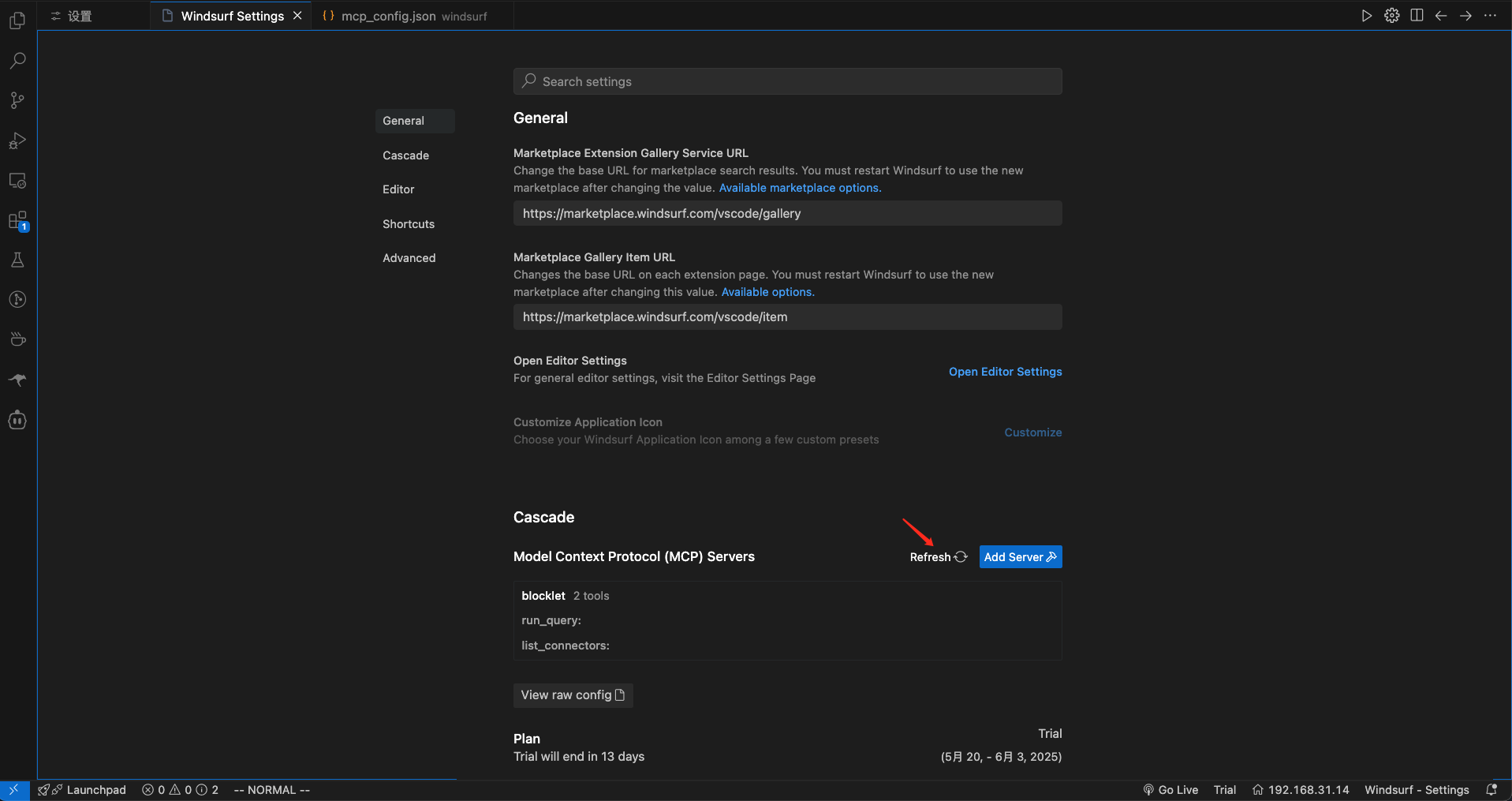Open the Extensions view with badge
This screenshot has height=801, width=1512.
17,221
